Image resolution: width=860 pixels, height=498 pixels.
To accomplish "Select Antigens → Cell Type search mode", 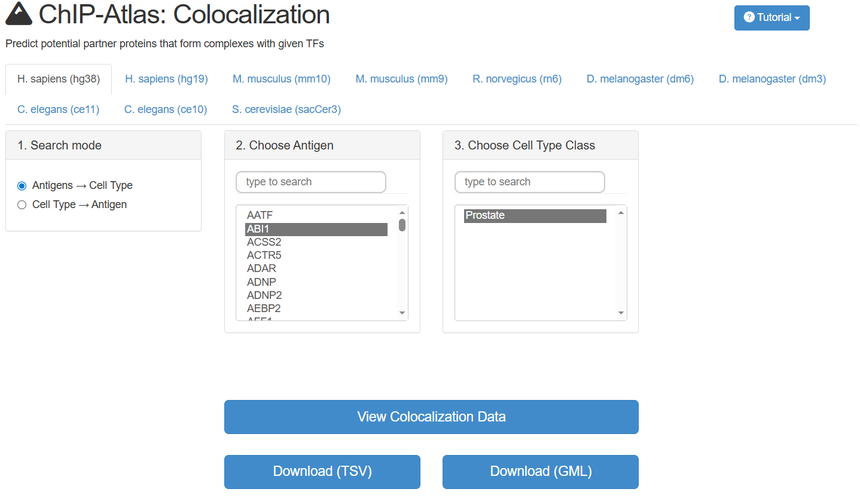I will click(22, 185).
